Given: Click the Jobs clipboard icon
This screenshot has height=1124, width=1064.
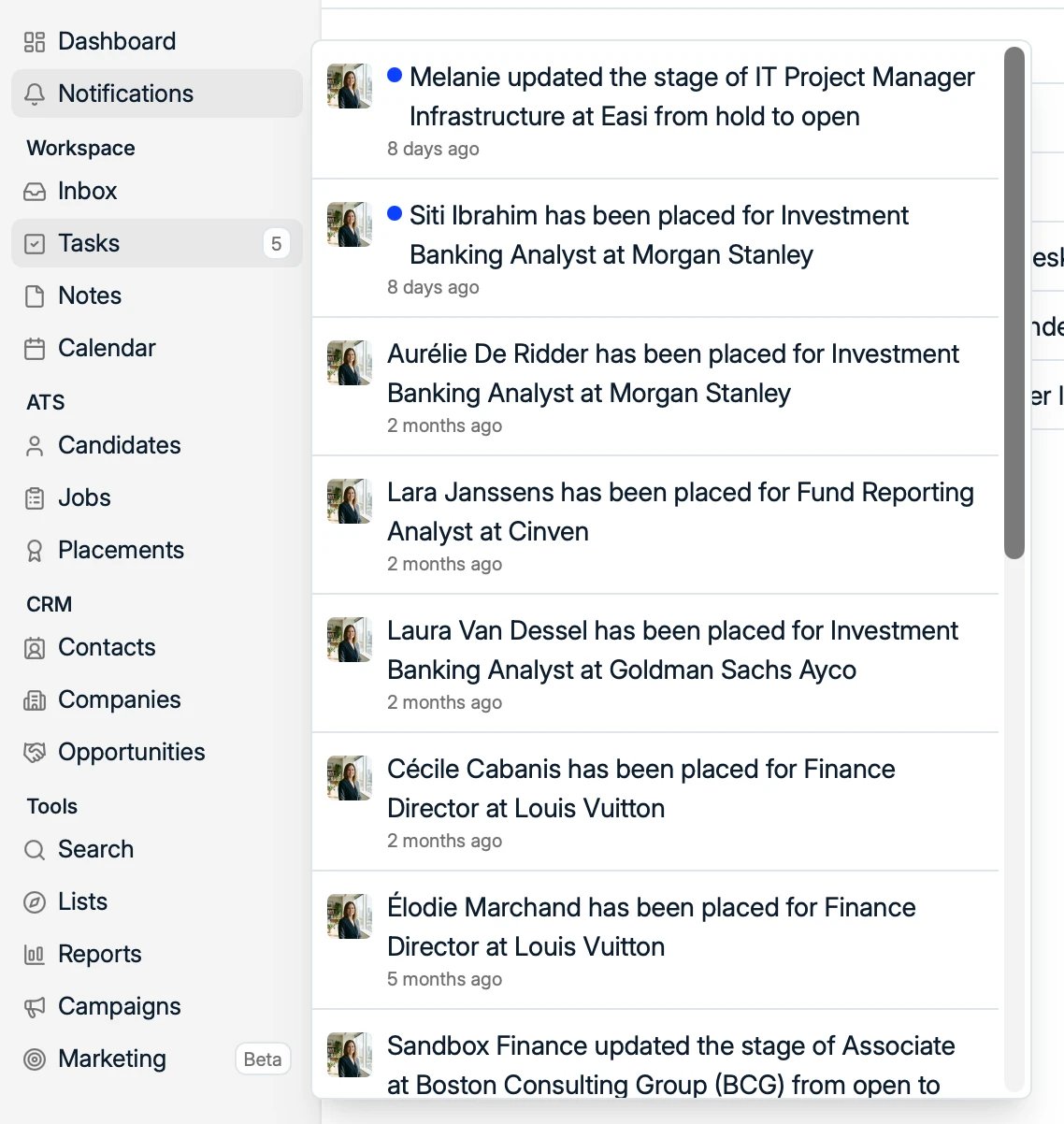Looking at the screenshot, I should 35,497.
